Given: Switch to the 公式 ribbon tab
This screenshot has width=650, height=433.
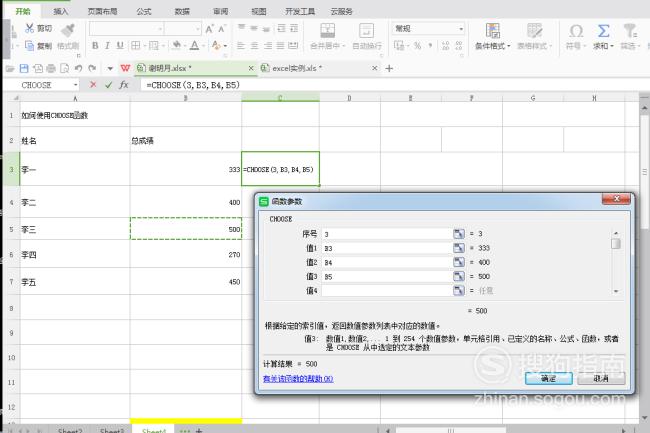Looking at the screenshot, I should point(144,12).
